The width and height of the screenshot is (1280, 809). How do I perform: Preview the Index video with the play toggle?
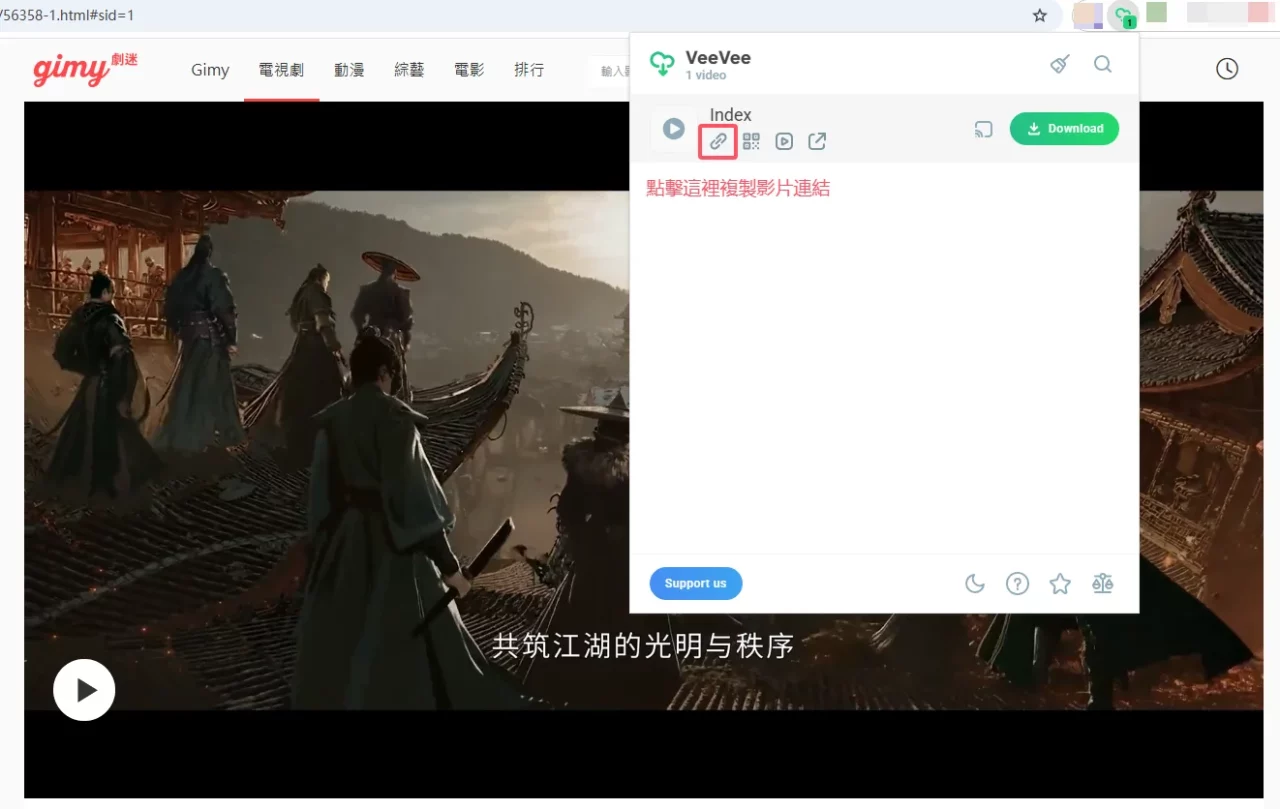tap(673, 128)
